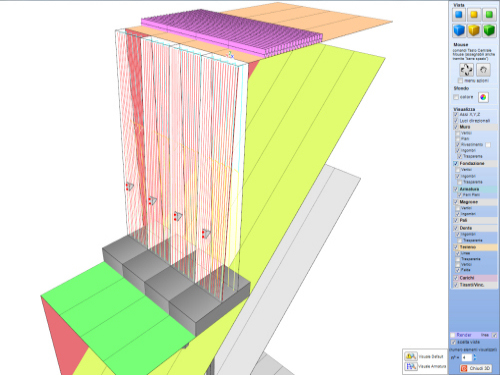The image size is (500, 375).
Task: Switch to yellow 3D cube view
Action: 474,30
